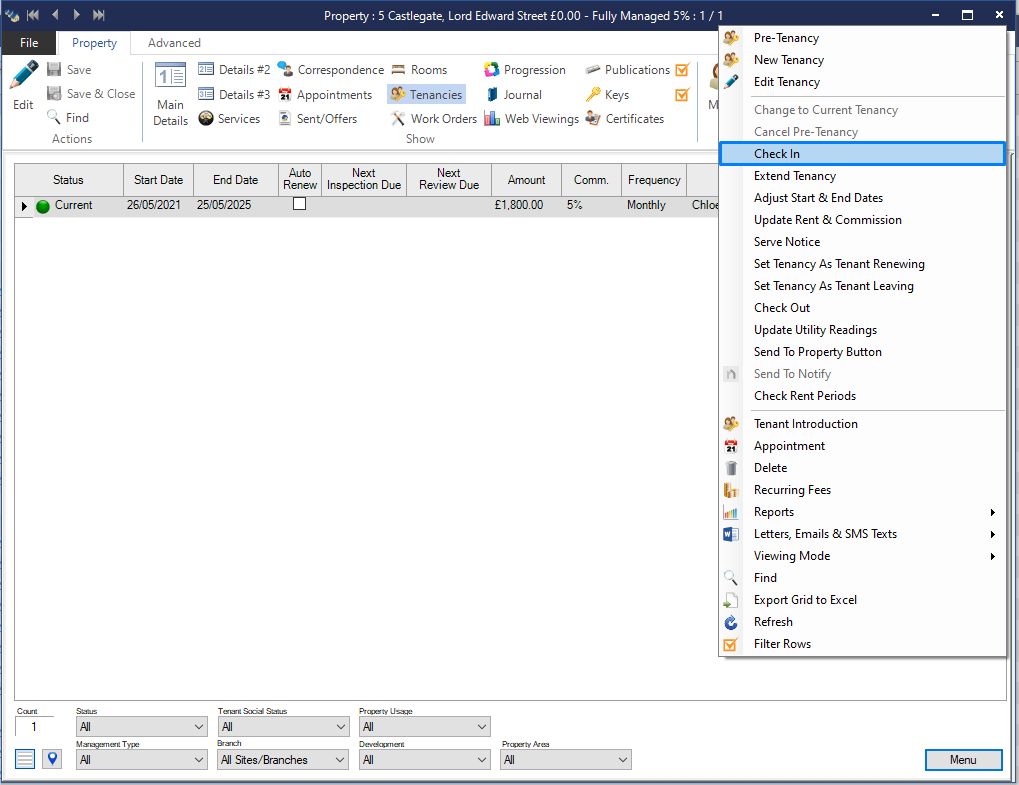Toggle orange checkbox beside Publications
This screenshot has height=785, width=1019.
point(682,70)
